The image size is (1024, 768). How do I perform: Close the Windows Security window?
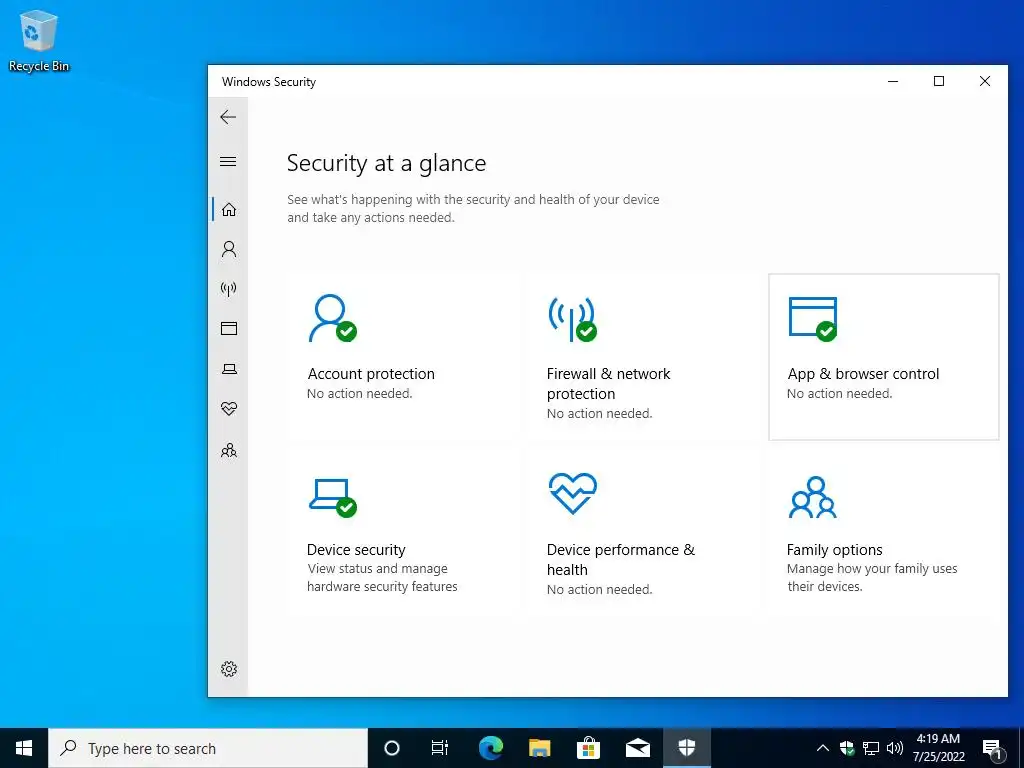pyautogui.click(x=985, y=81)
